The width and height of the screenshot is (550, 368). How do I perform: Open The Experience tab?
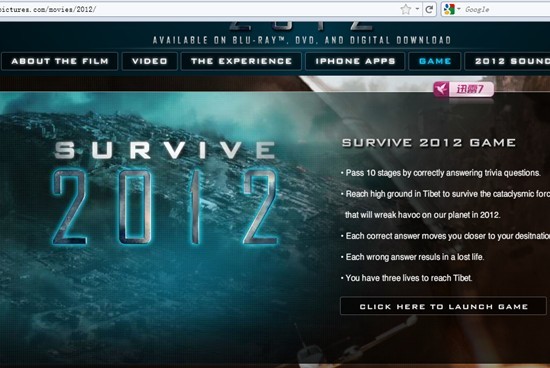241,61
